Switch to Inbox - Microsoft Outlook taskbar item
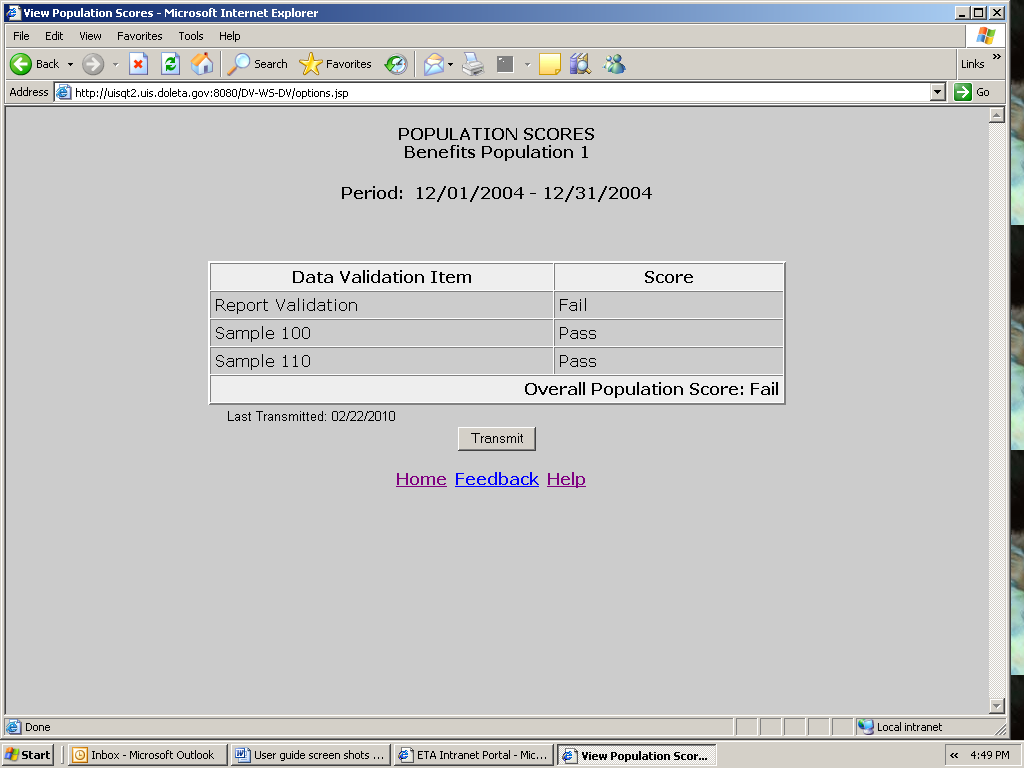Viewport: 1024px width, 768px height. click(x=148, y=755)
